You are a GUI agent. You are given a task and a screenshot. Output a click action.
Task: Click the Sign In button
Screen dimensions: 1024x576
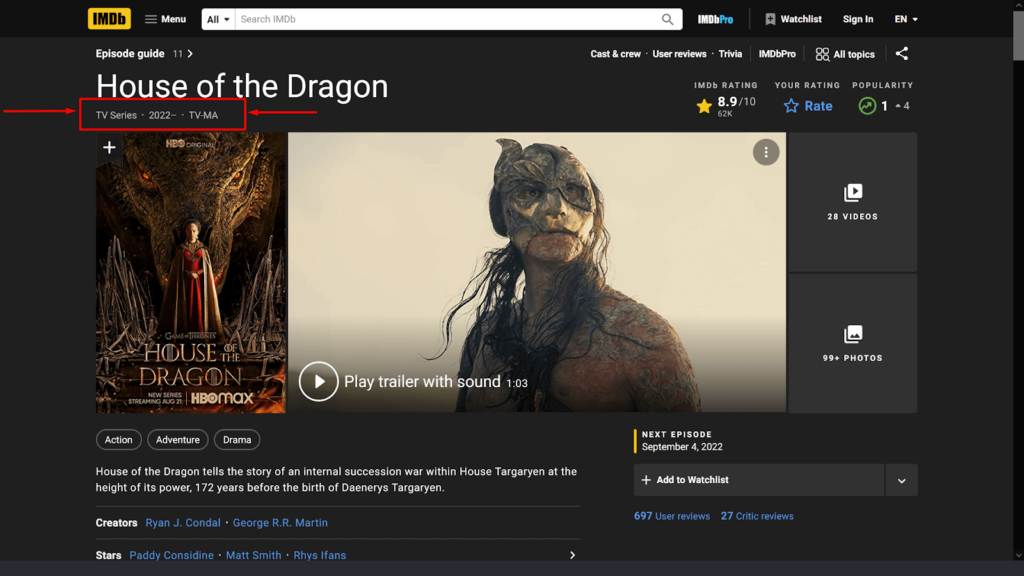pyautogui.click(x=858, y=18)
